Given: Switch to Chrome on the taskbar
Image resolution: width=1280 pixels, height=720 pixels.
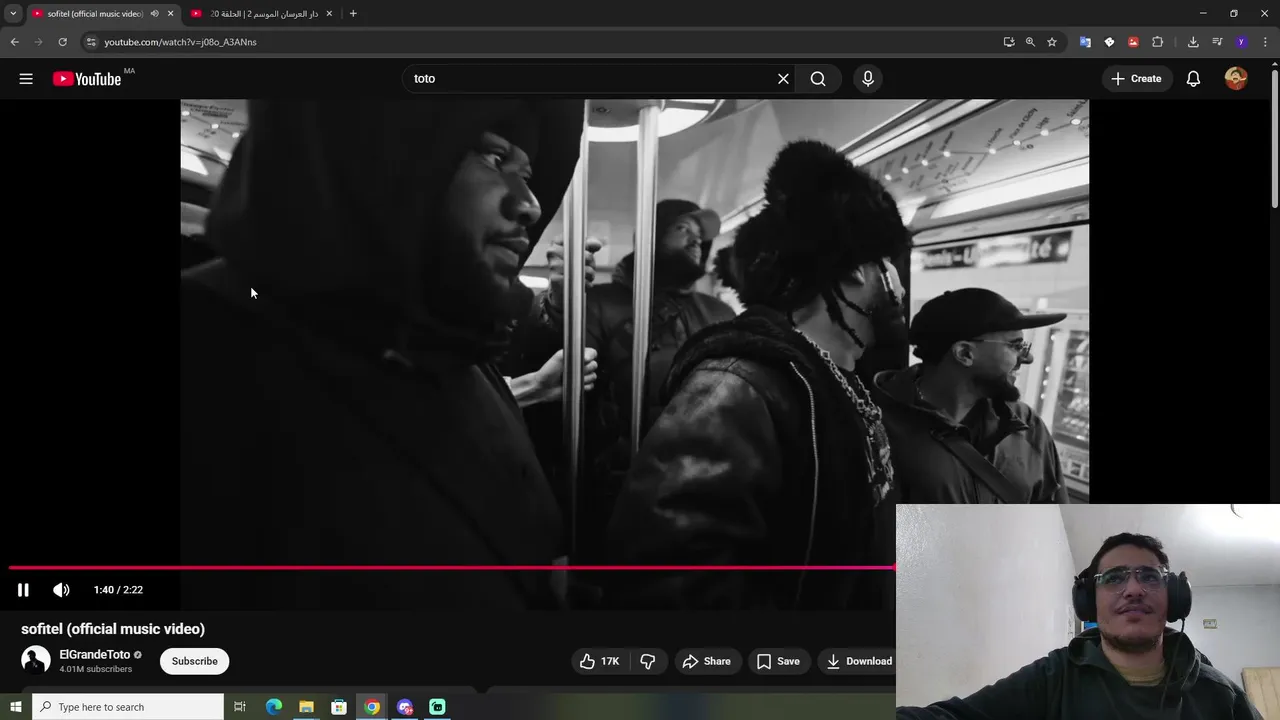Looking at the screenshot, I should pyautogui.click(x=372, y=707).
